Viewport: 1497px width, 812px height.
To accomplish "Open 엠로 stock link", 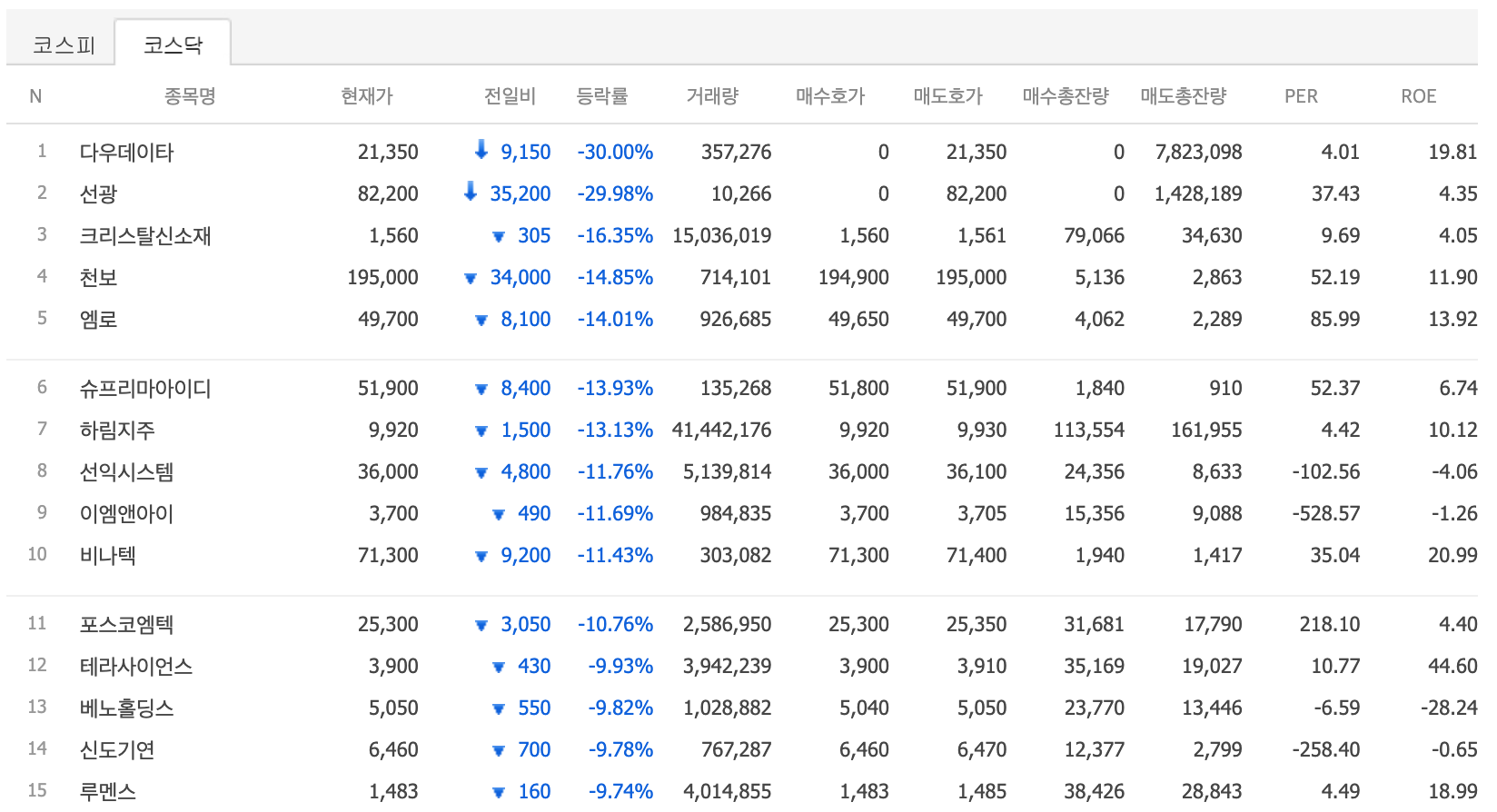I will tap(98, 319).
